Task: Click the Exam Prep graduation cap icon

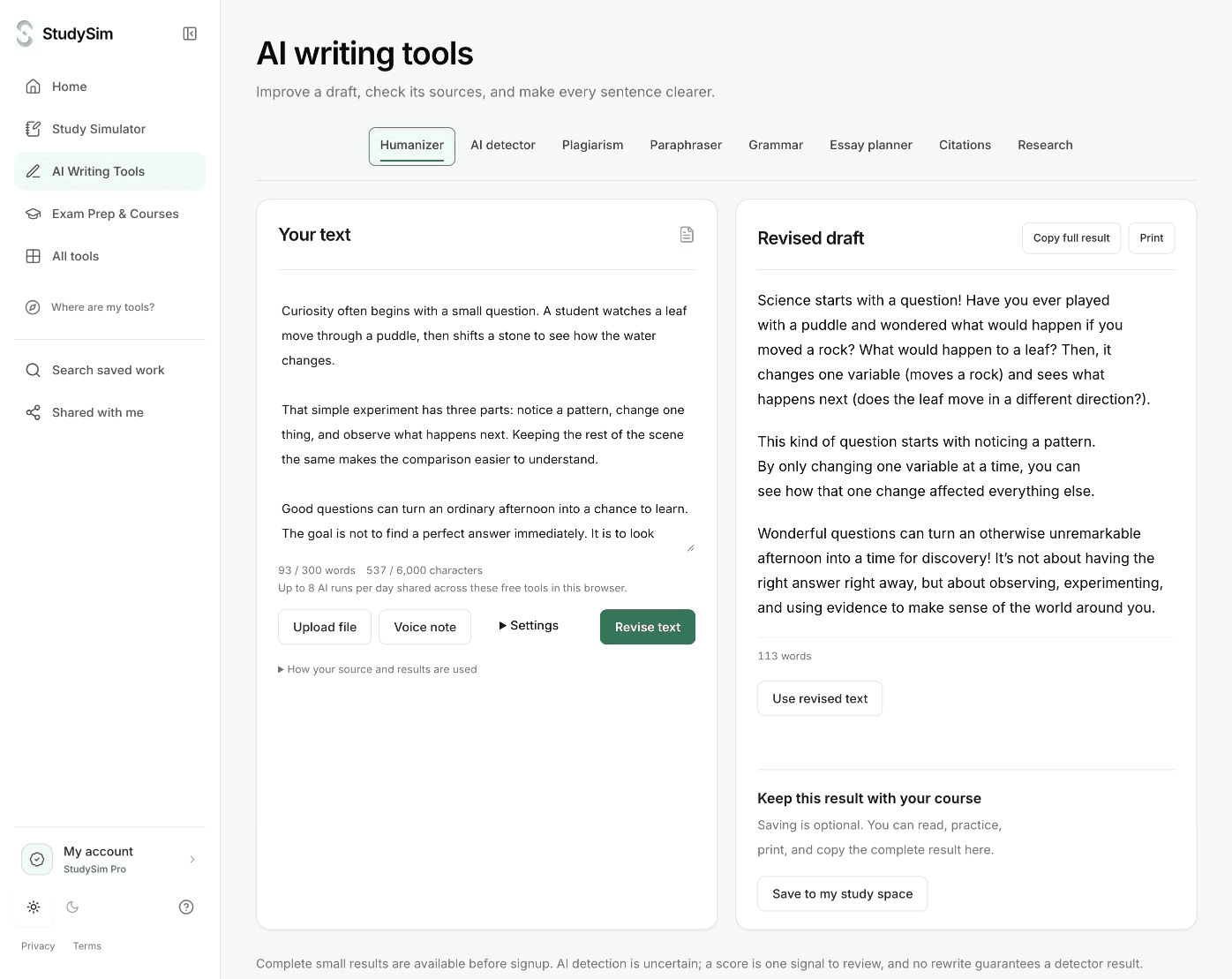Action: click(x=34, y=214)
